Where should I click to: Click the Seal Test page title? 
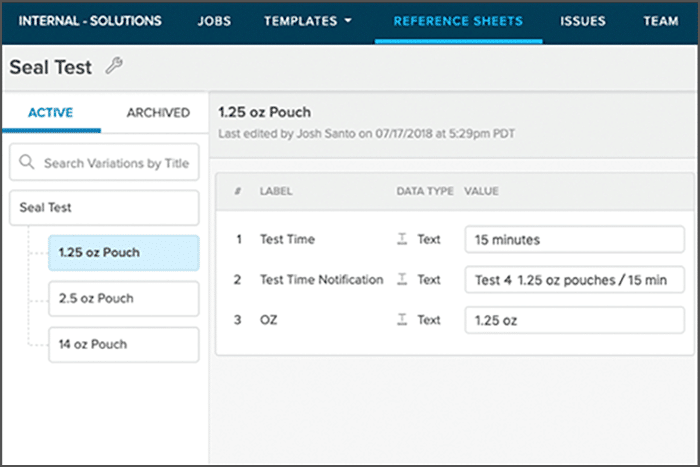click(x=50, y=67)
